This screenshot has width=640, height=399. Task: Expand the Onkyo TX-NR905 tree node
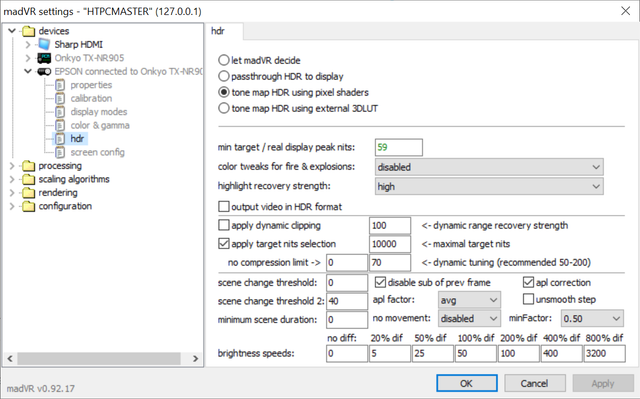point(27,58)
